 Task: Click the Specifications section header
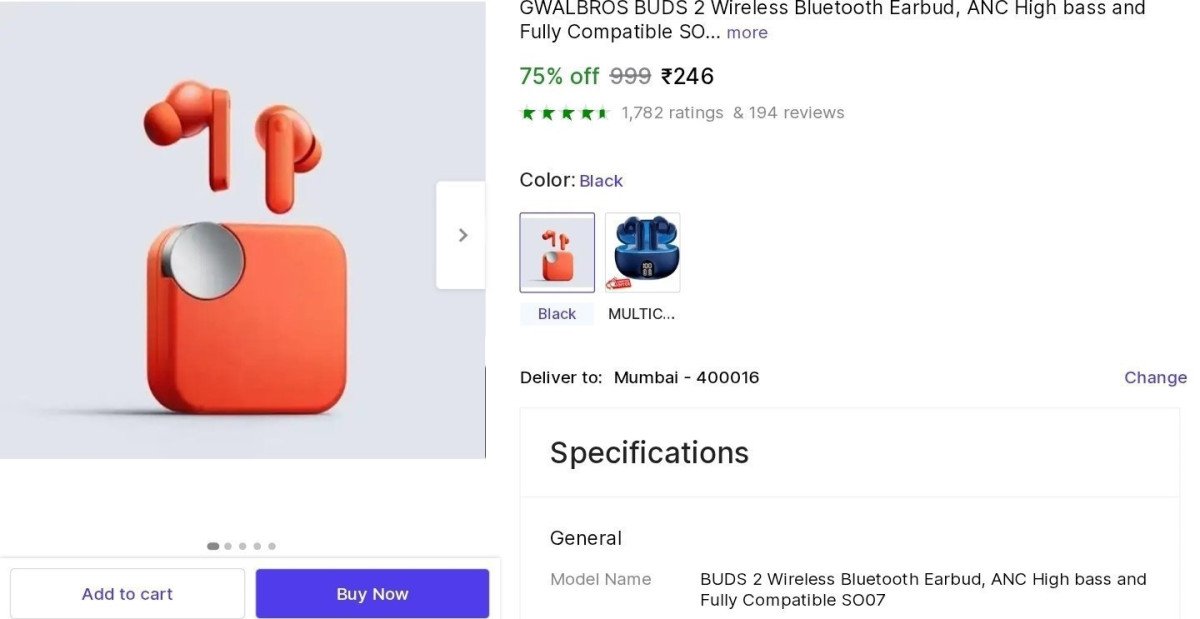[649, 453]
